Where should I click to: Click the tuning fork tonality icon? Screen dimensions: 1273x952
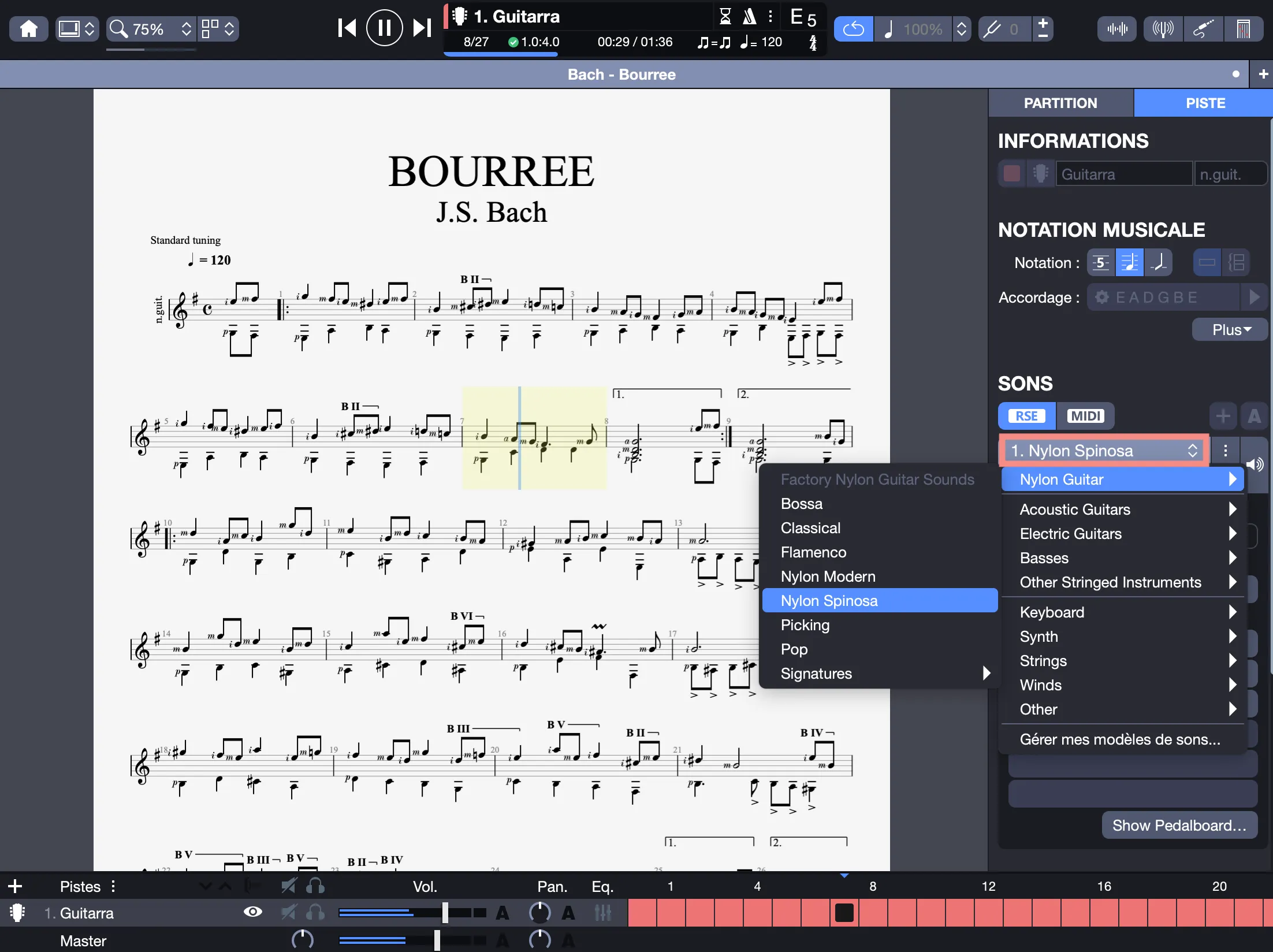click(992, 29)
